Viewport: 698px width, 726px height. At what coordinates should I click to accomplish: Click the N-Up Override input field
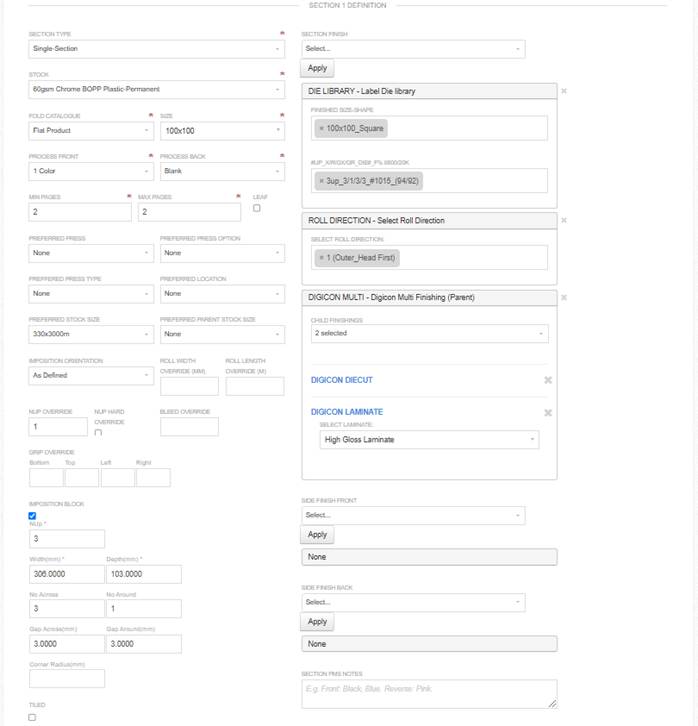click(58, 426)
